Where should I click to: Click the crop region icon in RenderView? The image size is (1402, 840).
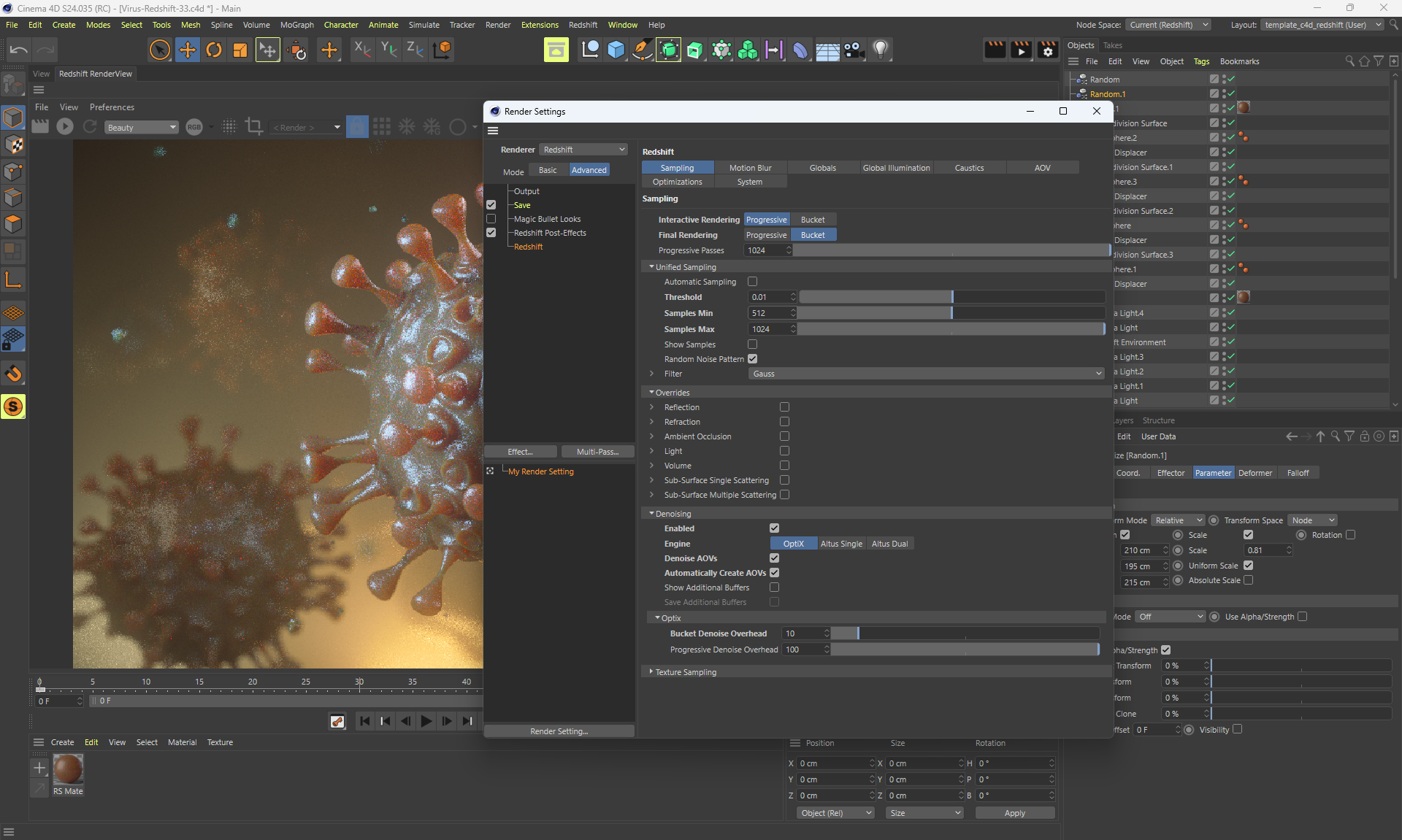[254, 126]
